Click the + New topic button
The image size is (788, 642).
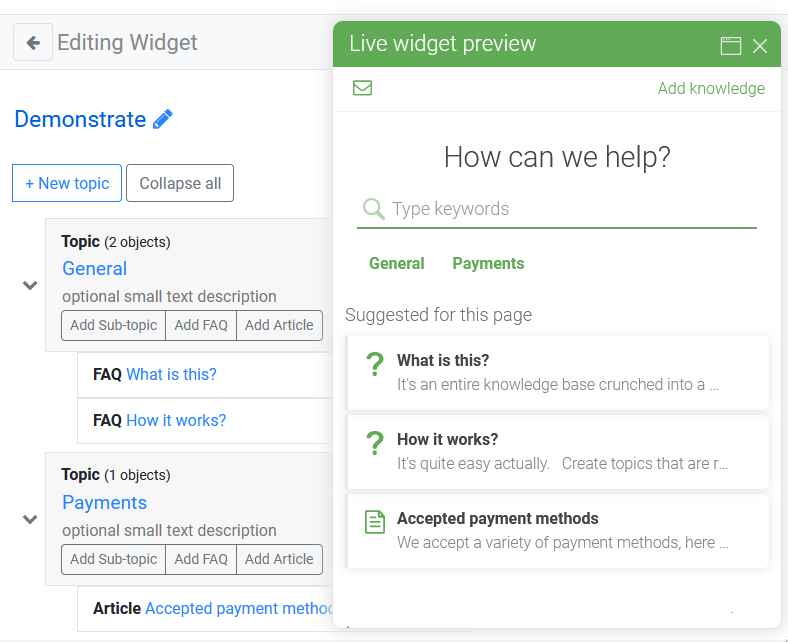coord(67,183)
